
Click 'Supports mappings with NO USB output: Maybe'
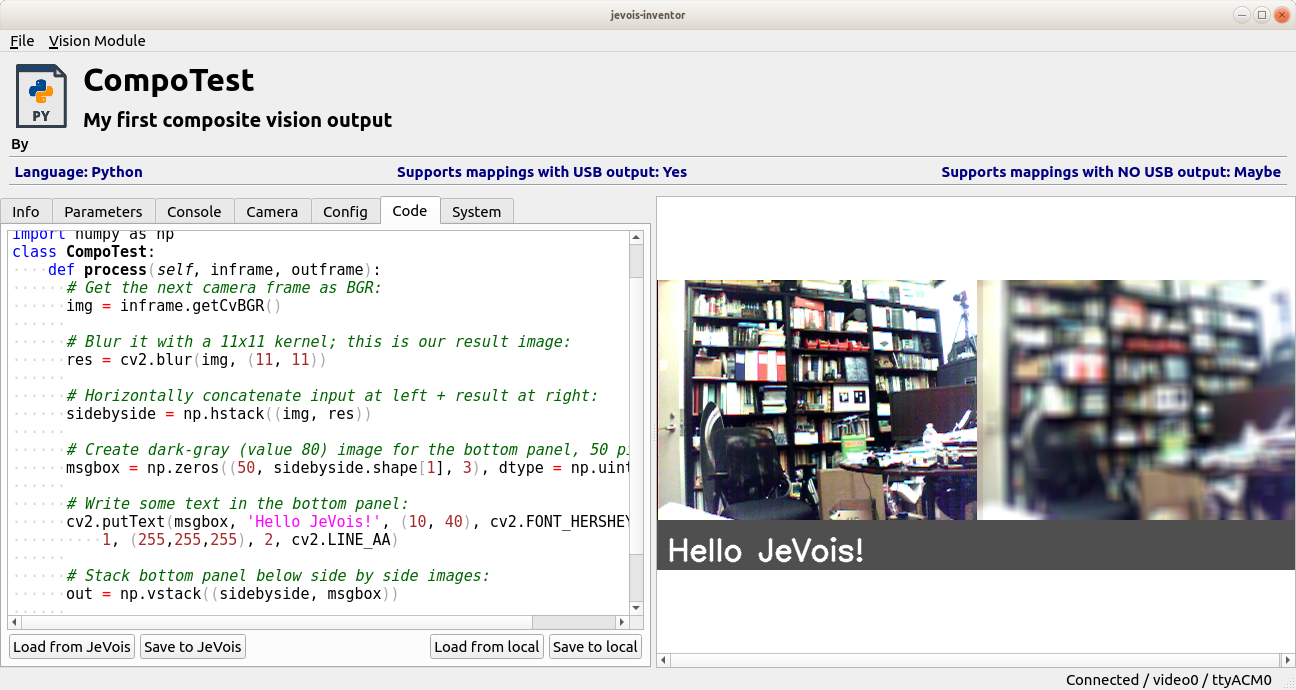point(1111,172)
